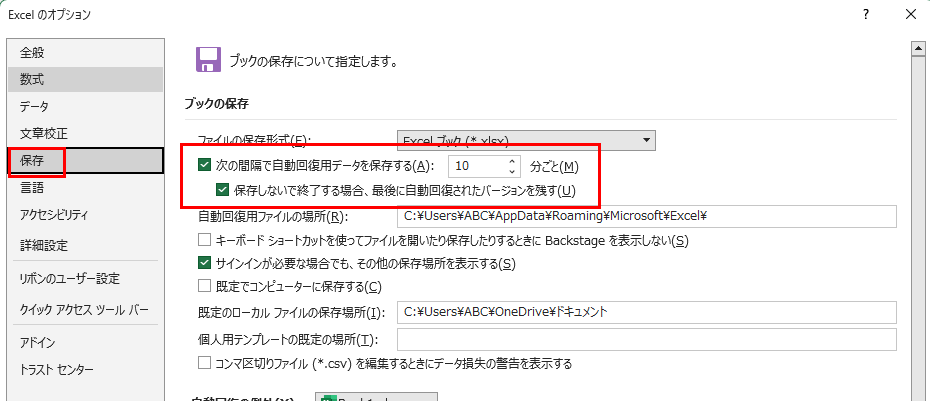Toggle 次の間隔で自動回復用データを保存する checkbox
The image size is (930, 401).
(x=205, y=166)
